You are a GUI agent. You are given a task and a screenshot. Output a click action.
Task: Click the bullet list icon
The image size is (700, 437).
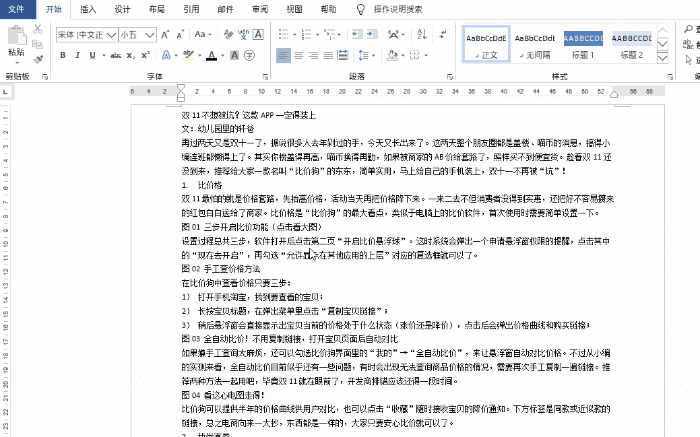pos(283,34)
